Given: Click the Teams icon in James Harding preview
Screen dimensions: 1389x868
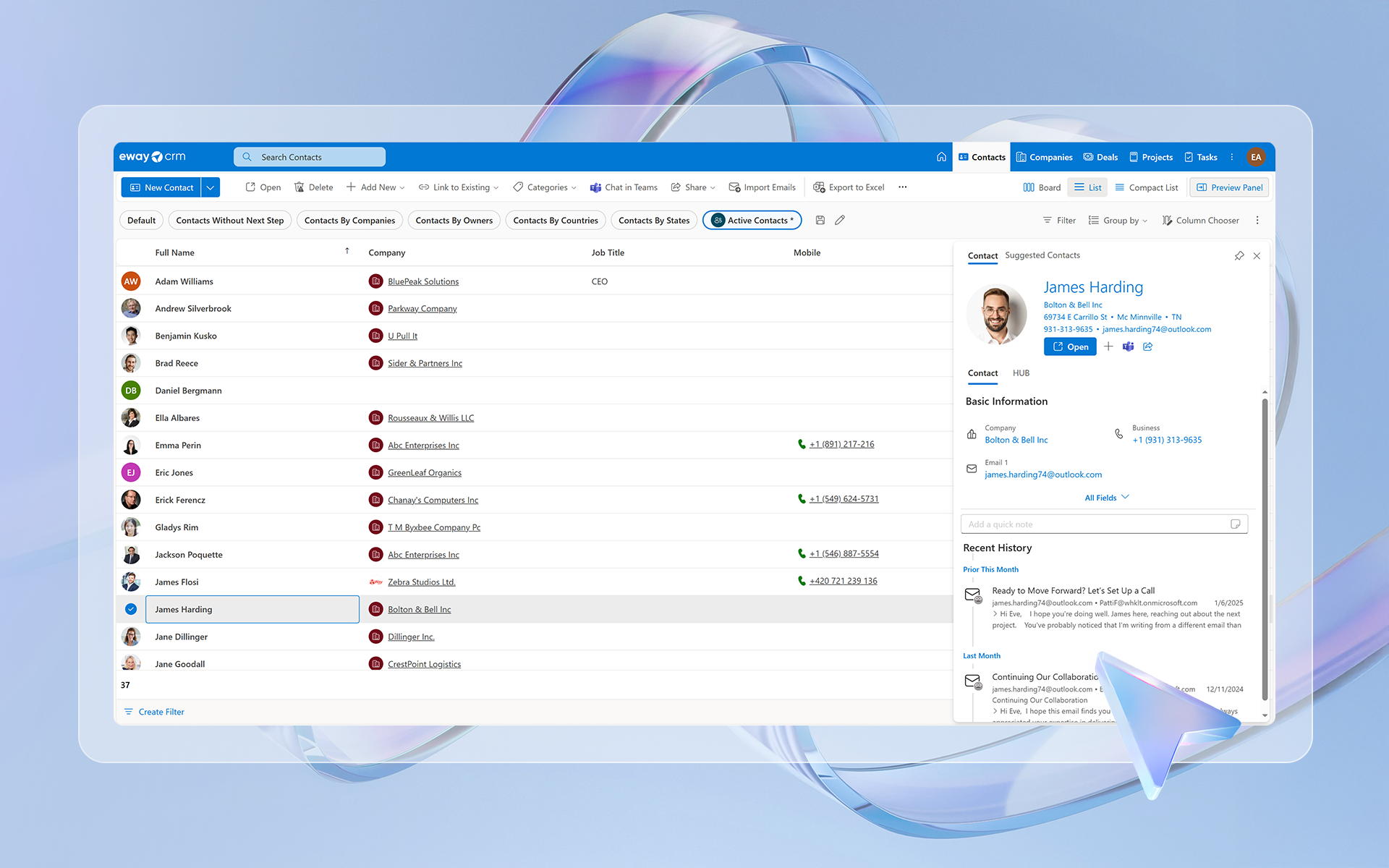Looking at the screenshot, I should tap(1128, 346).
